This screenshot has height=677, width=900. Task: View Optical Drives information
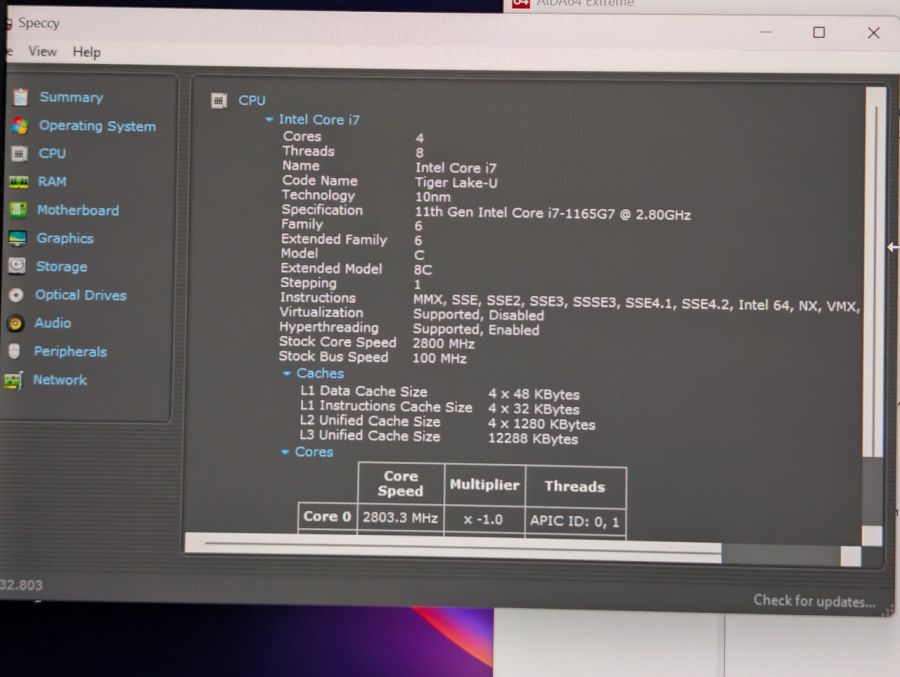(81, 295)
